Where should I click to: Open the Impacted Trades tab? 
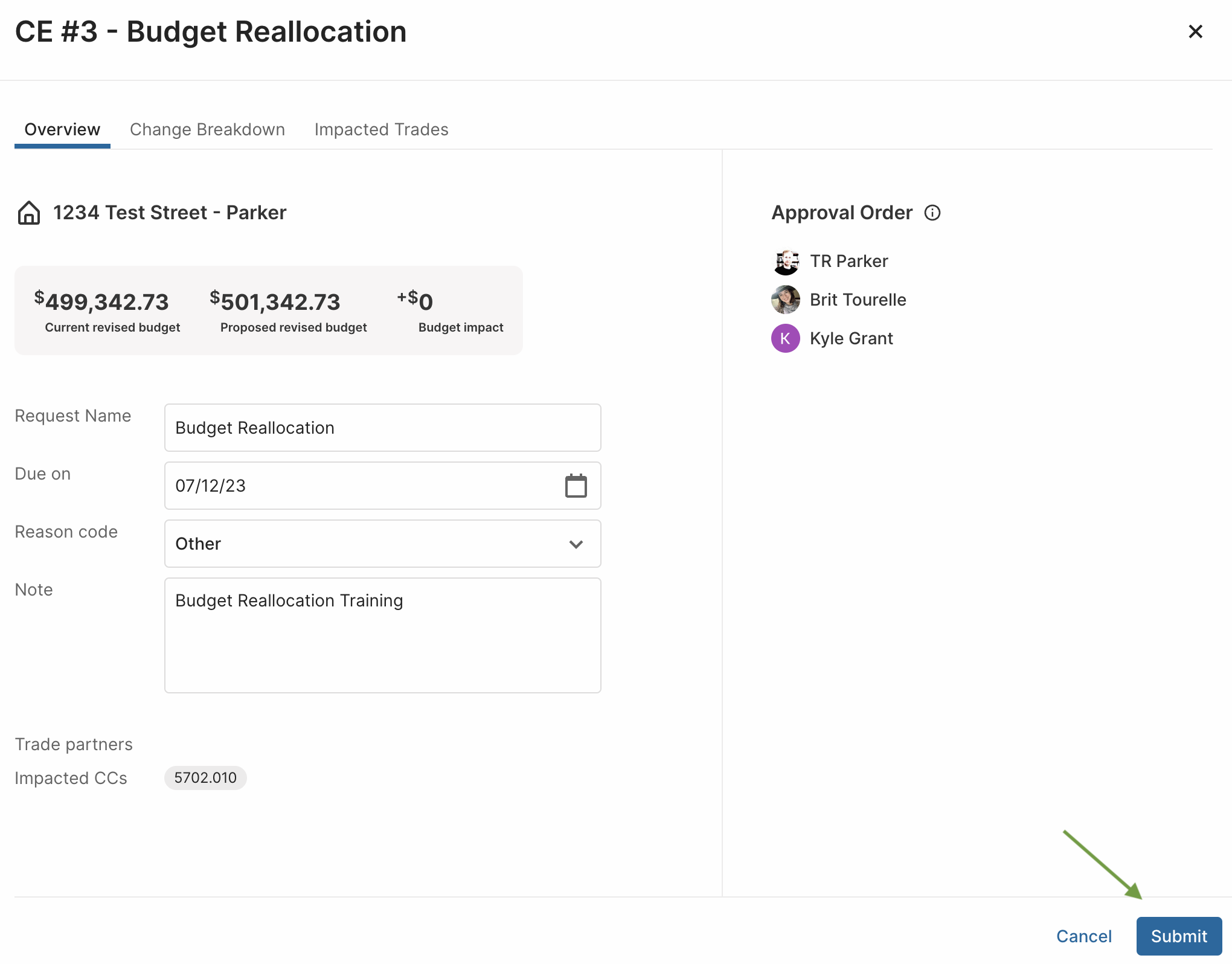tap(382, 129)
